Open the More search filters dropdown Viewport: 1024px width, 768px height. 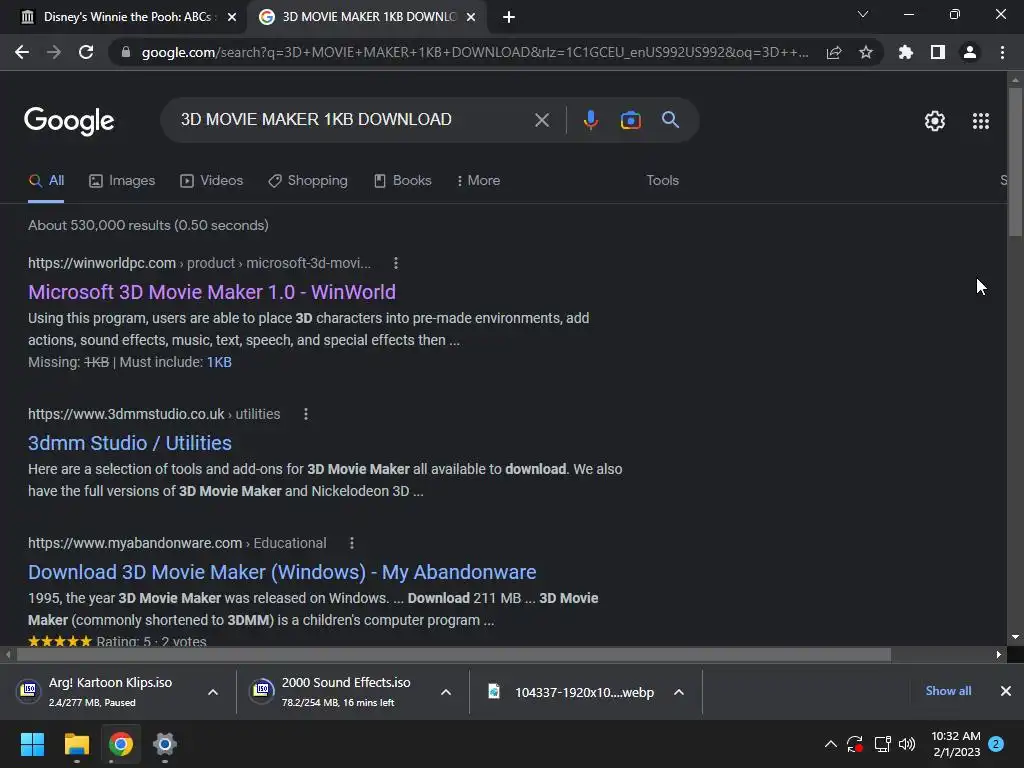[479, 181]
